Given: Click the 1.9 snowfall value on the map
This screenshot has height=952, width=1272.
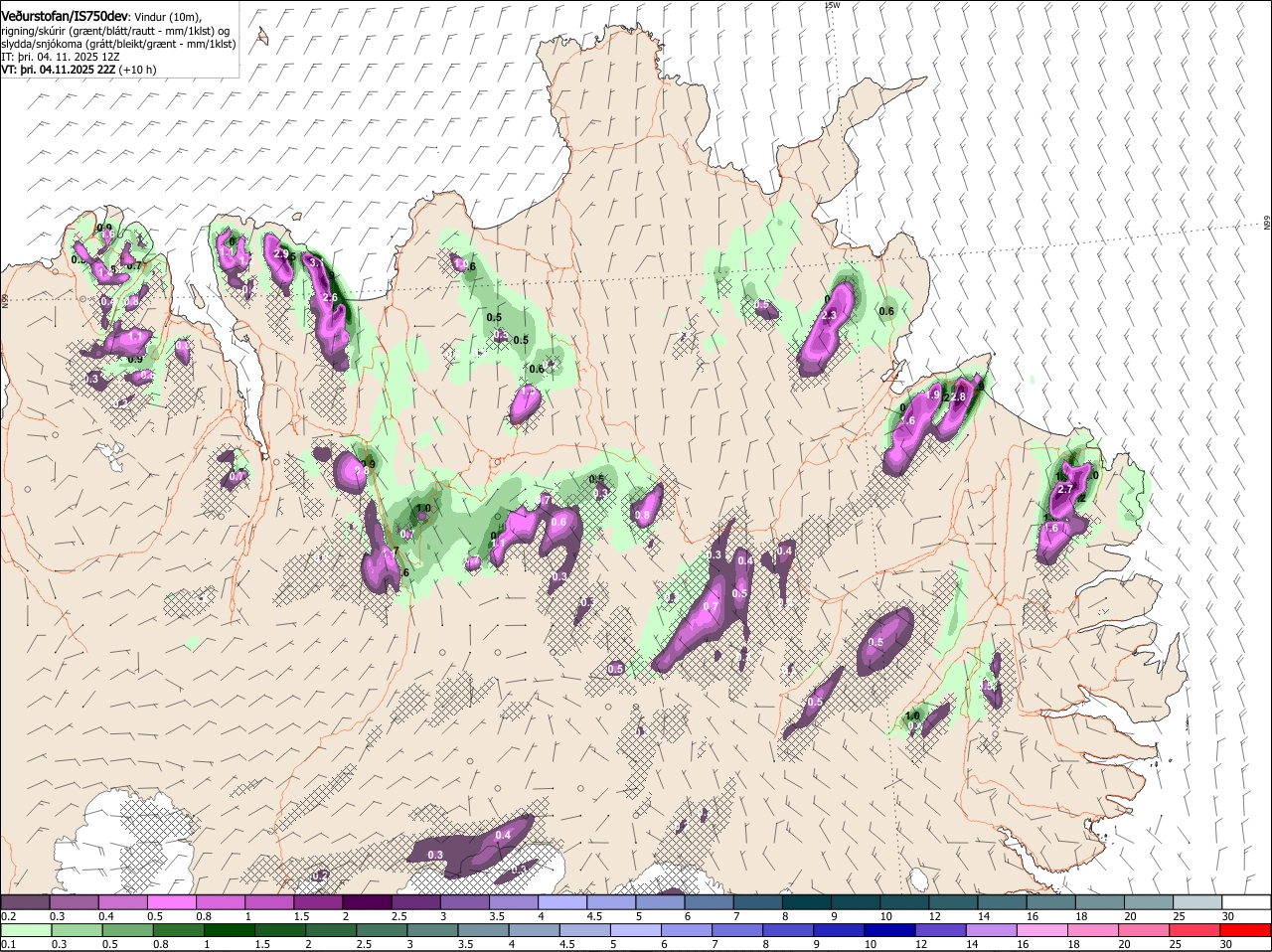Looking at the screenshot, I should (x=933, y=395).
